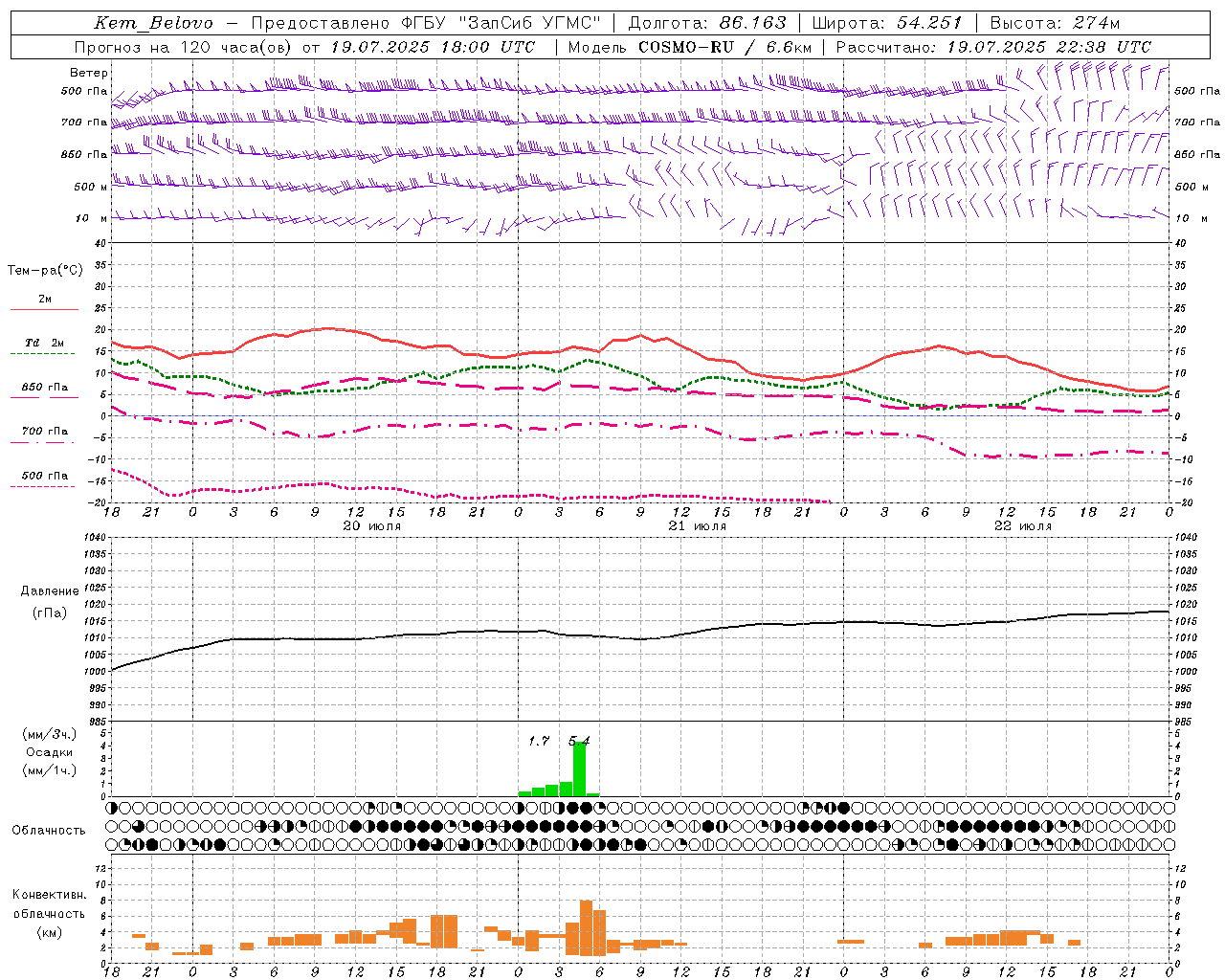Click the 1.7 precipitation total value
Screen dimensions: 1225x980
[x=539, y=741]
